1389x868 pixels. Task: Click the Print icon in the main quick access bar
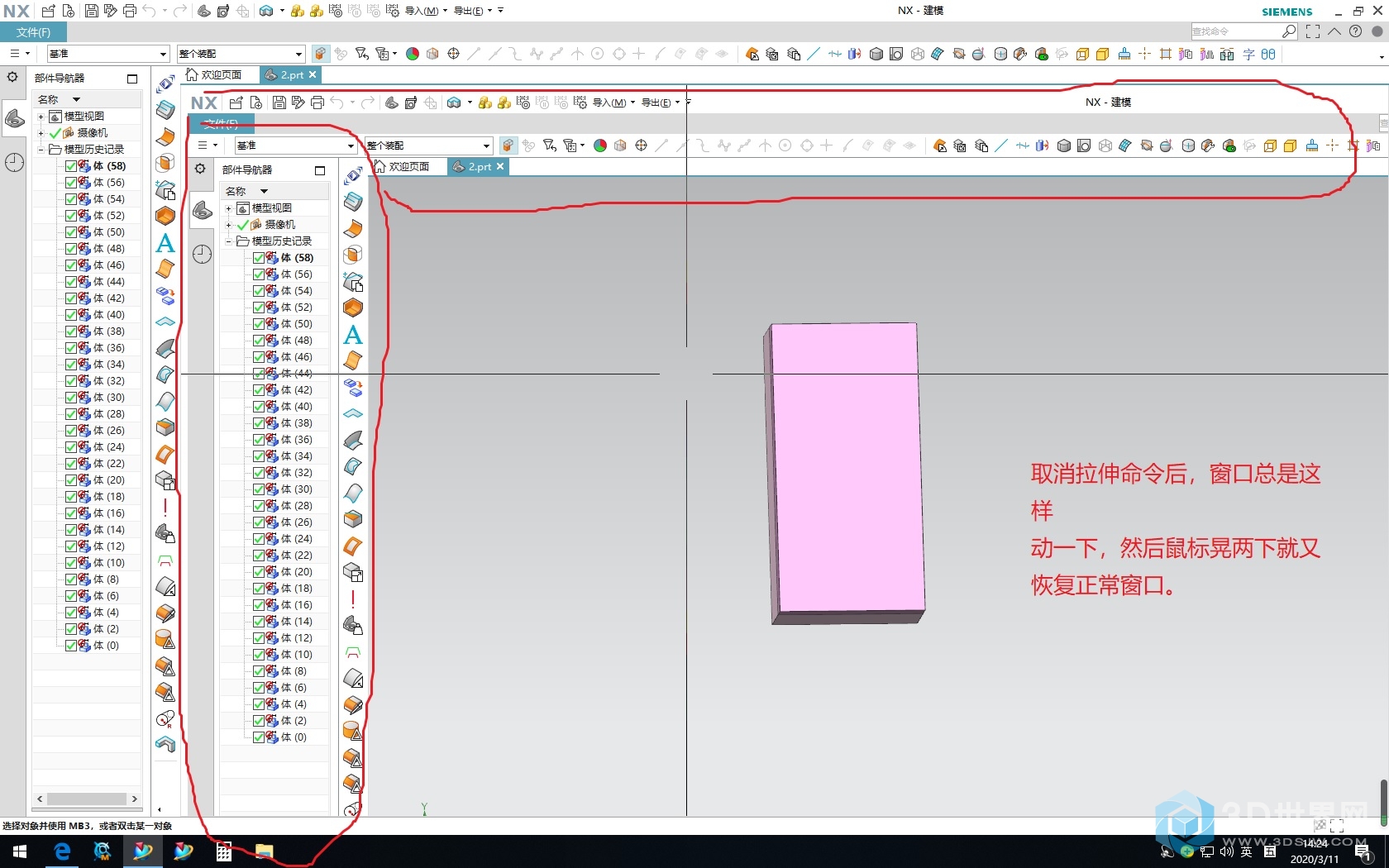130,11
